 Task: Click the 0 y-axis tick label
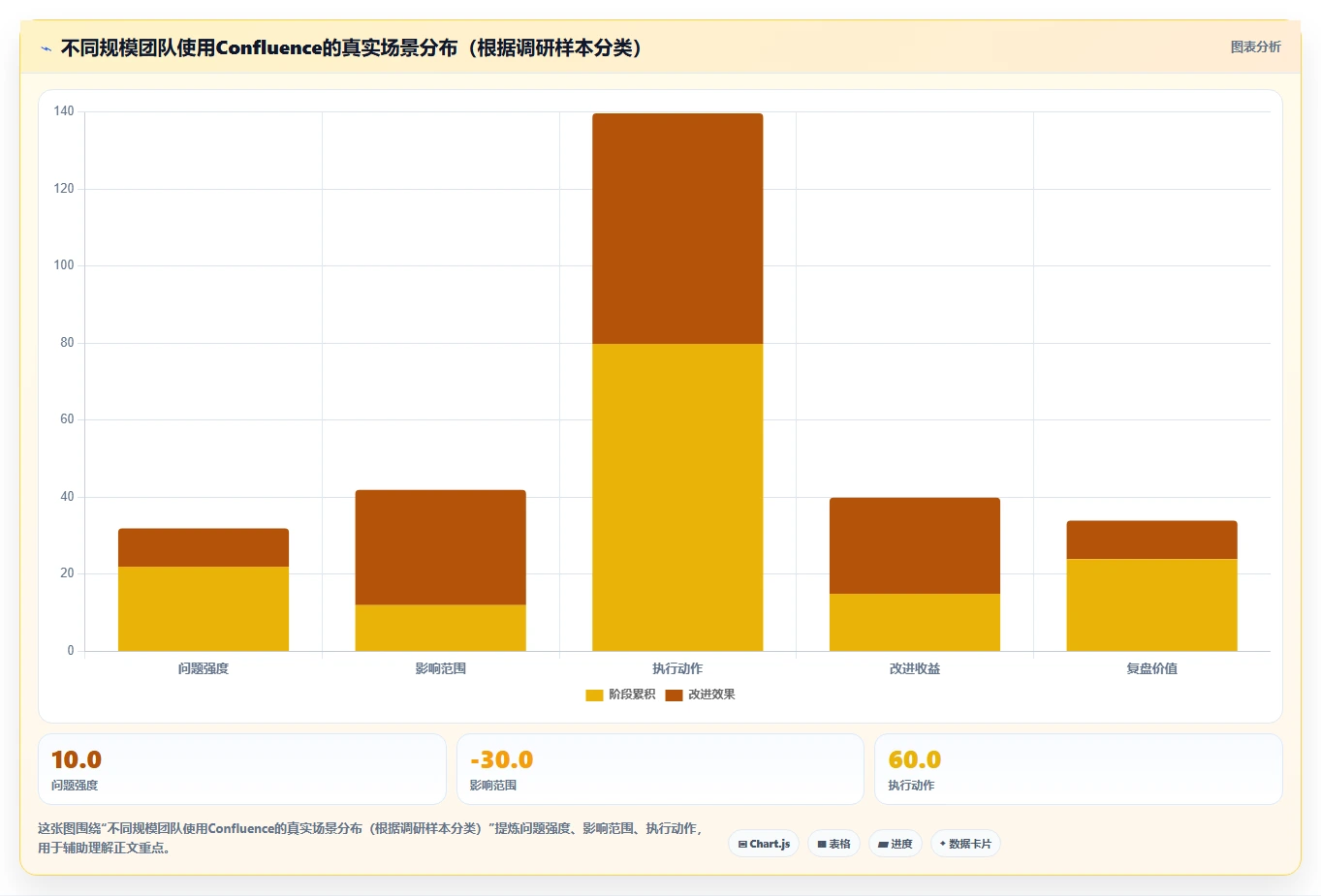71,651
